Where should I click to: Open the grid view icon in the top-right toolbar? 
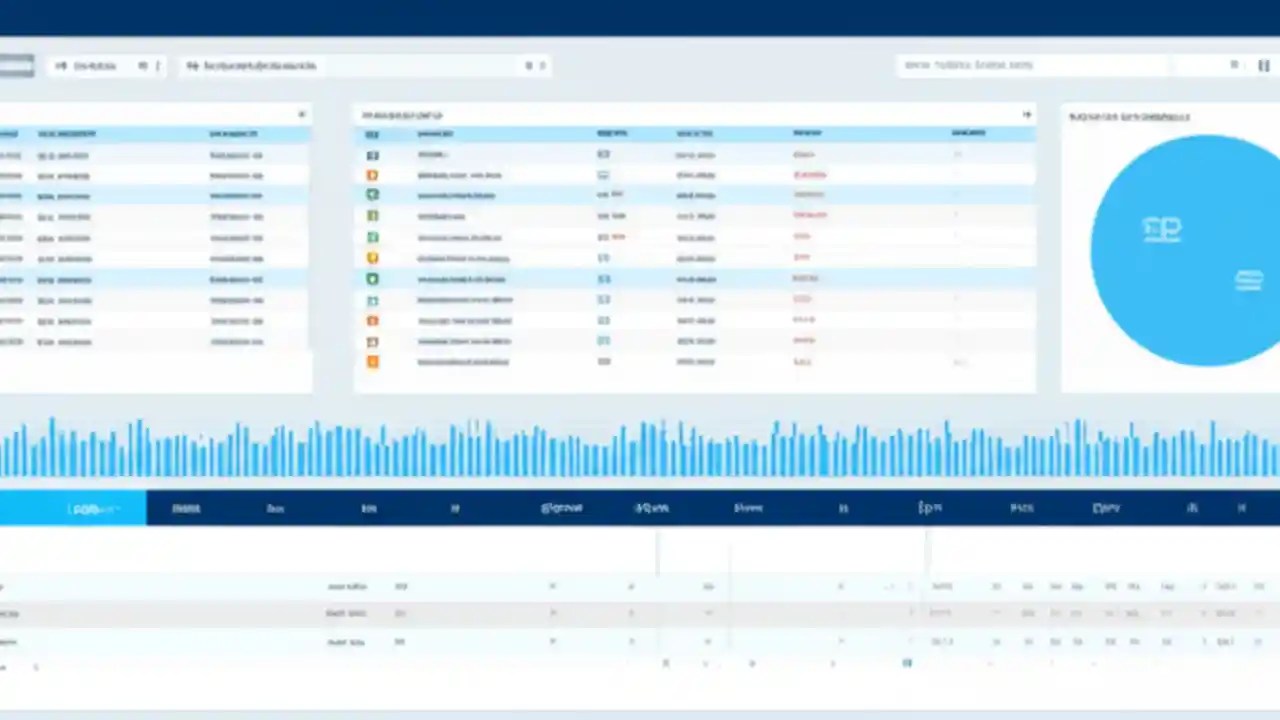pos(1263,65)
